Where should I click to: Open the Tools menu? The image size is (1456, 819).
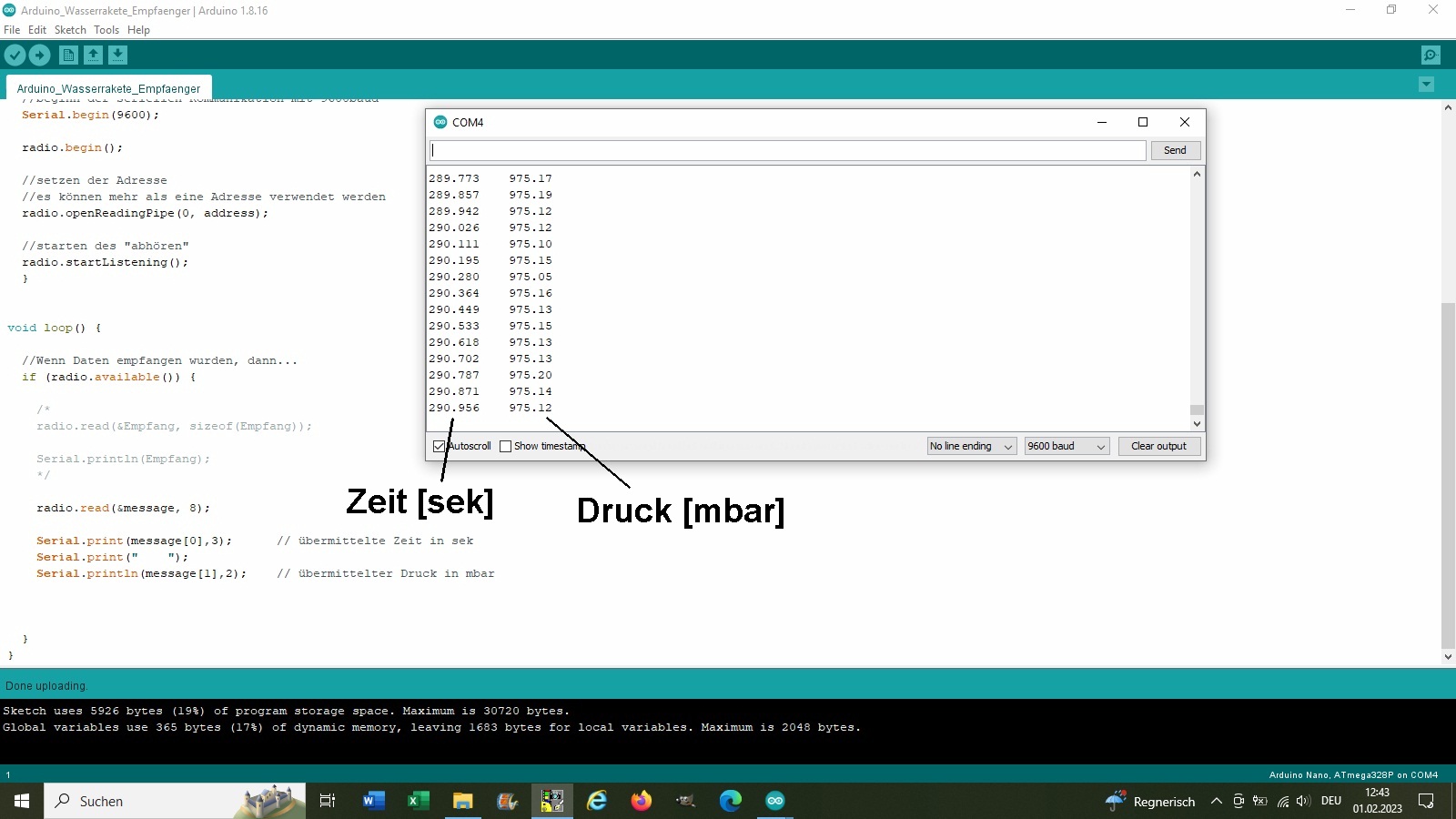click(106, 30)
